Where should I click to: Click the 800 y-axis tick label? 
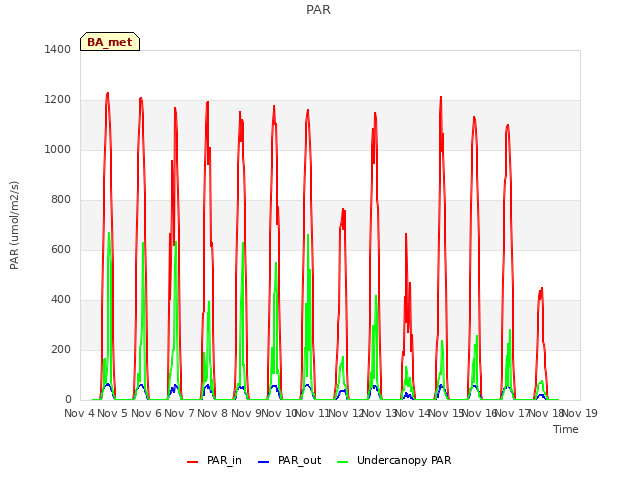61,200
